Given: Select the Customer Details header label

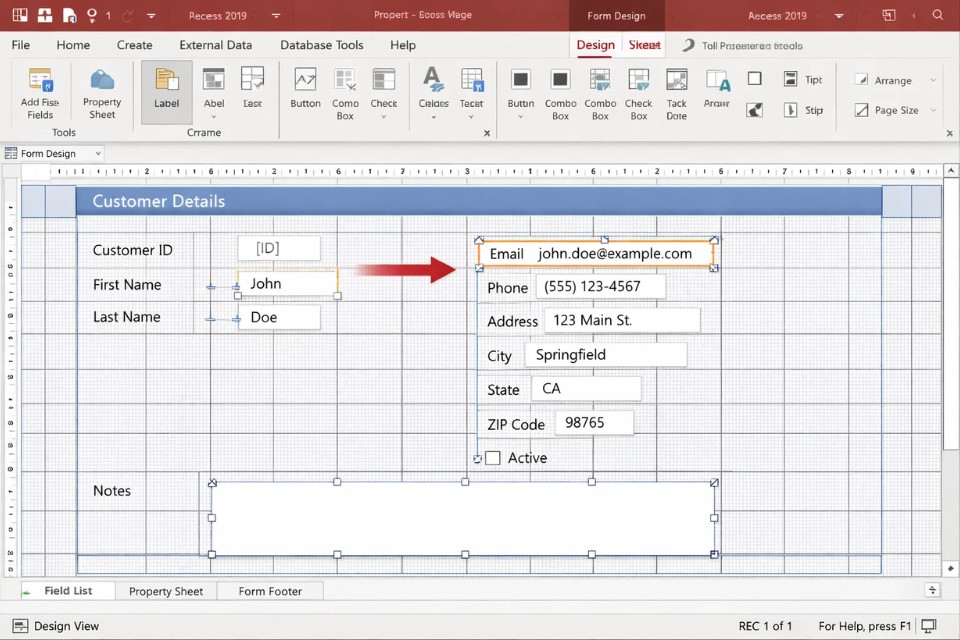Looking at the screenshot, I should tap(159, 201).
